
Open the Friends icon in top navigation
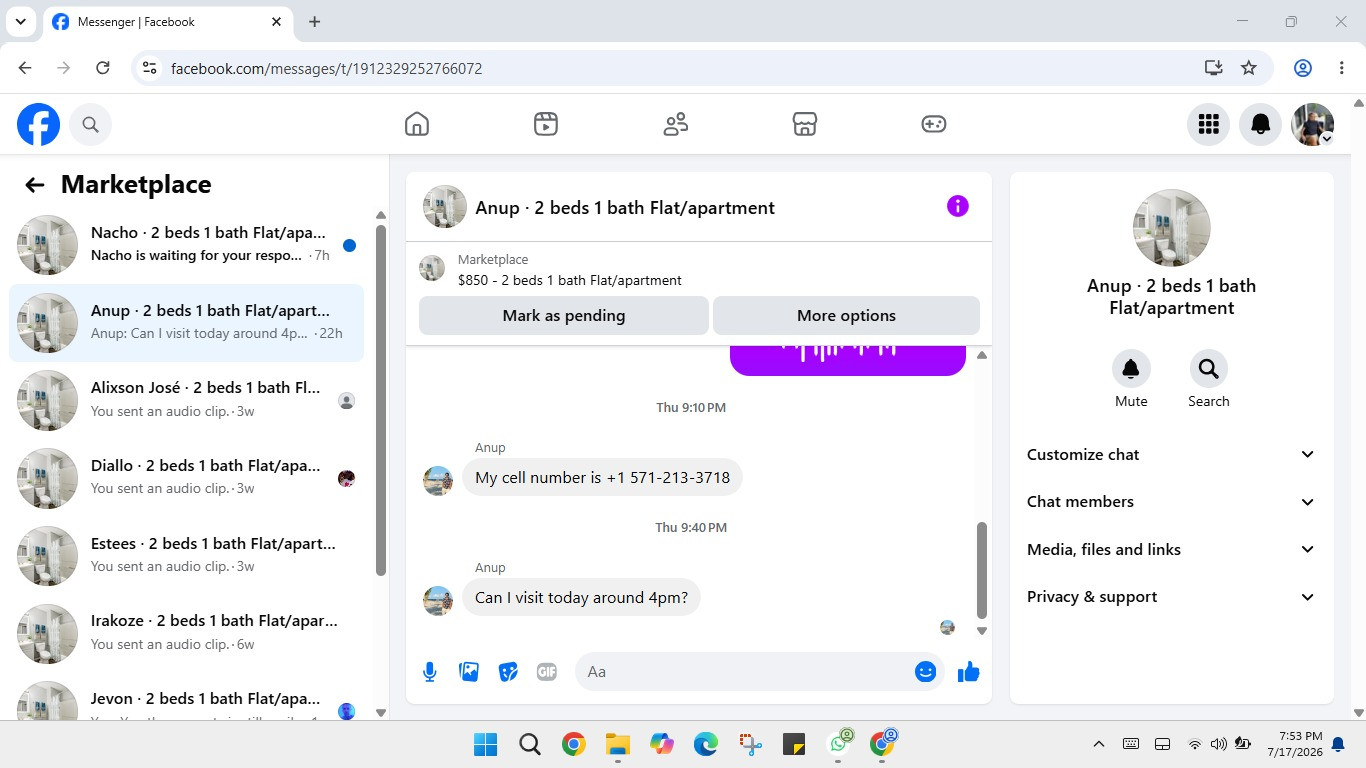coord(676,124)
